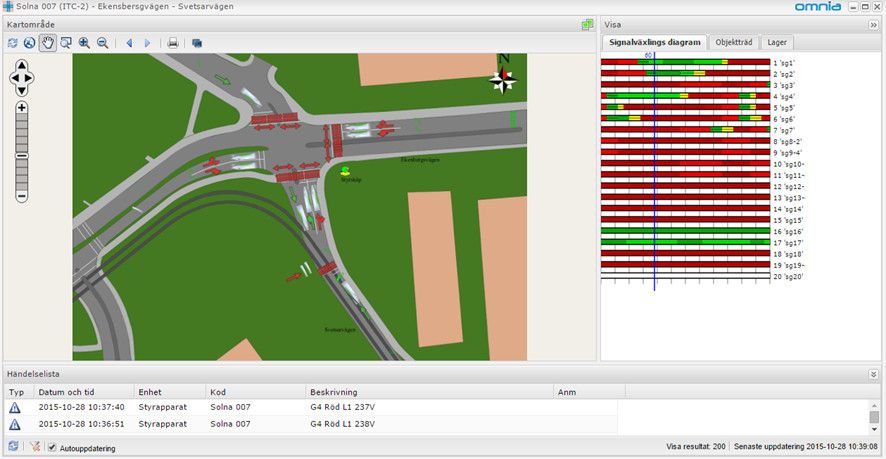The image size is (886, 459).
Task: Click the G4 Röd L1 238V description
Action: coord(343,425)
